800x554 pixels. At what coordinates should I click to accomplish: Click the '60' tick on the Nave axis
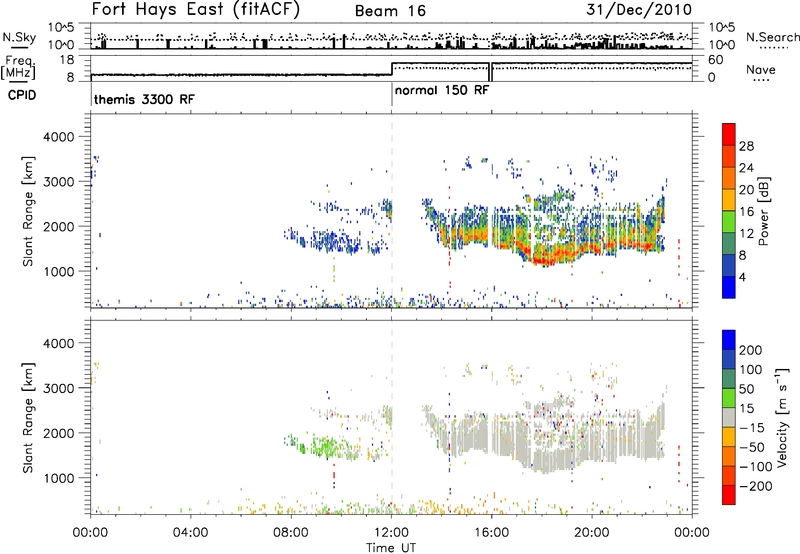(715, 60)
